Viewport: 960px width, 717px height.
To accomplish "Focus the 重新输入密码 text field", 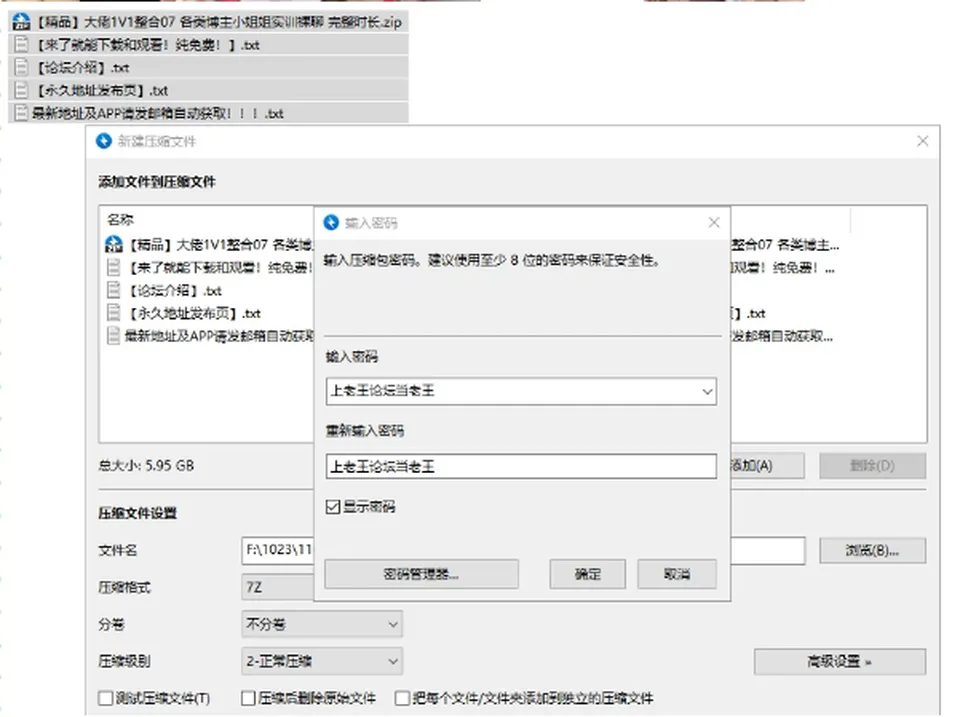I will [x=521, y=467].
